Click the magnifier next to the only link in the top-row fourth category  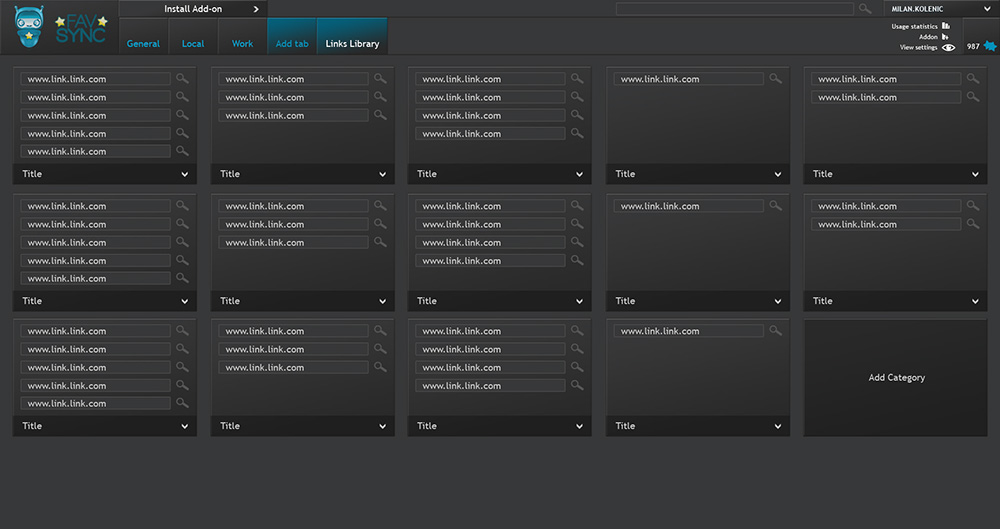point(775,79)
